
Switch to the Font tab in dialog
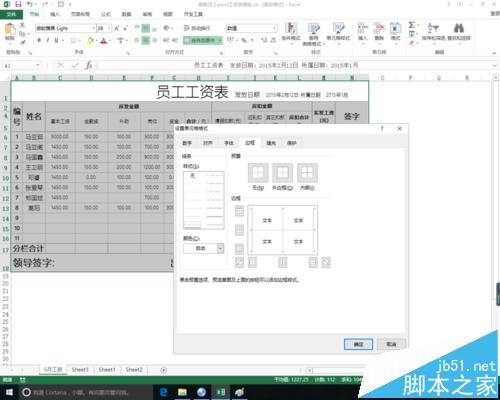click(x=229, y=143)
